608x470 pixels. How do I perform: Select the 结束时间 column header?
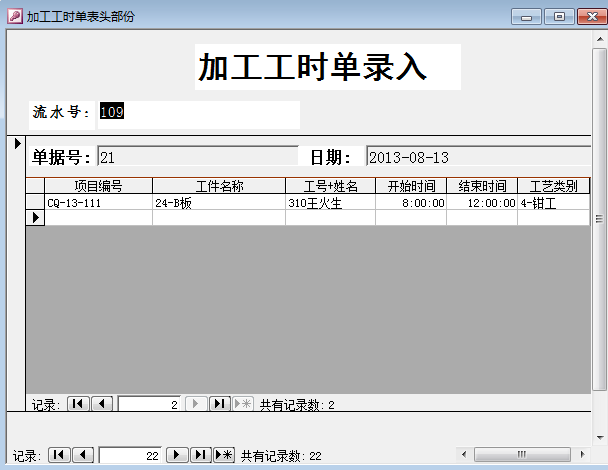coord(482,186)
